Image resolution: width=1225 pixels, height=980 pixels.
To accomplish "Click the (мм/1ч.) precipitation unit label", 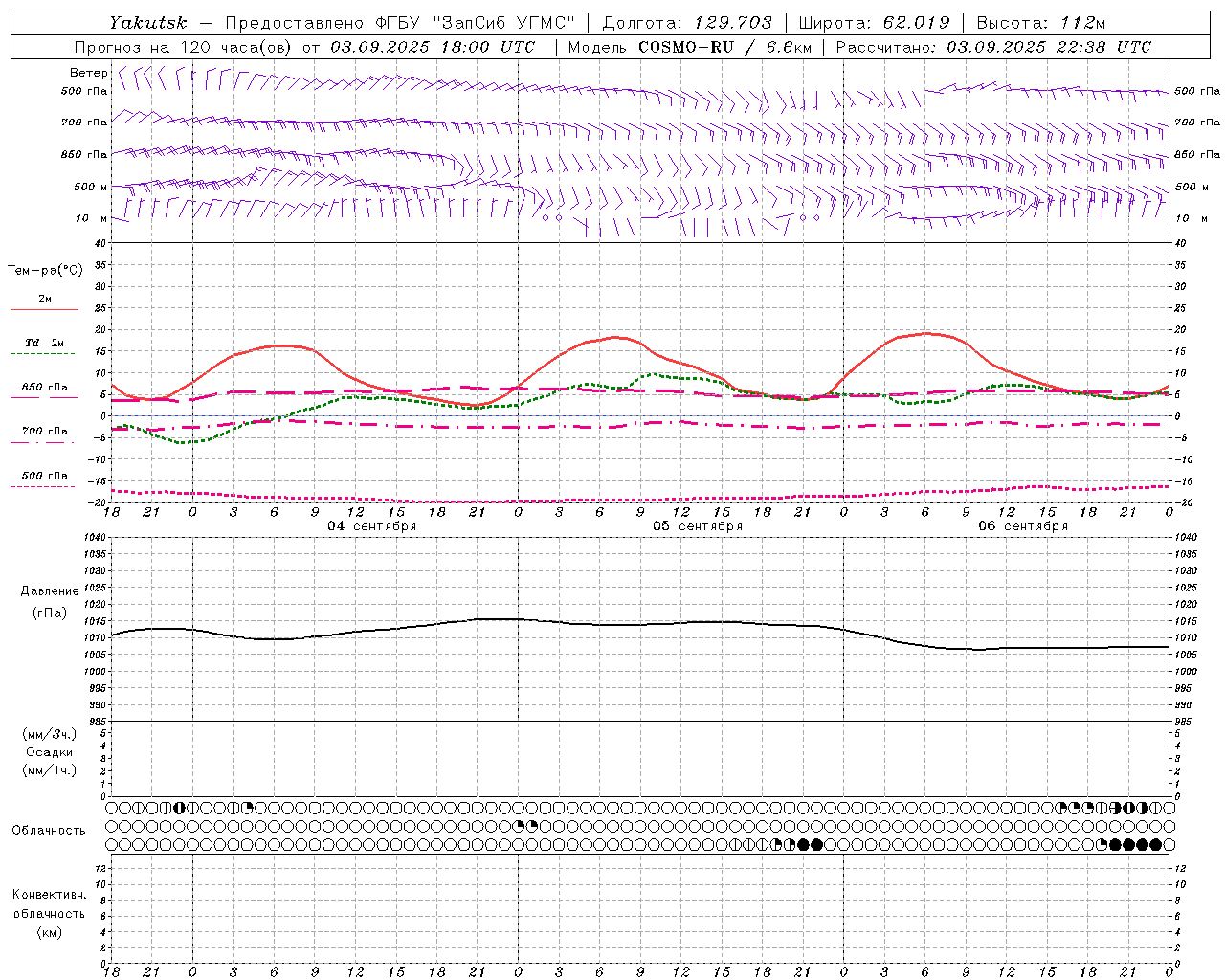I will point(50,770).
